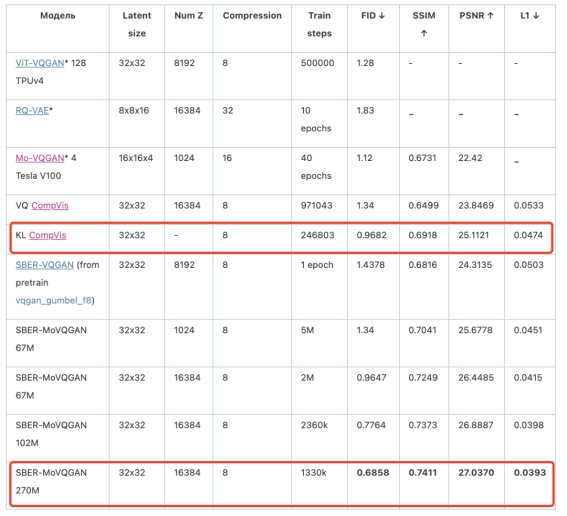This screenshot has height=516, width=567.
Task: Click the PSNR column header
Action: click(476, 16)
